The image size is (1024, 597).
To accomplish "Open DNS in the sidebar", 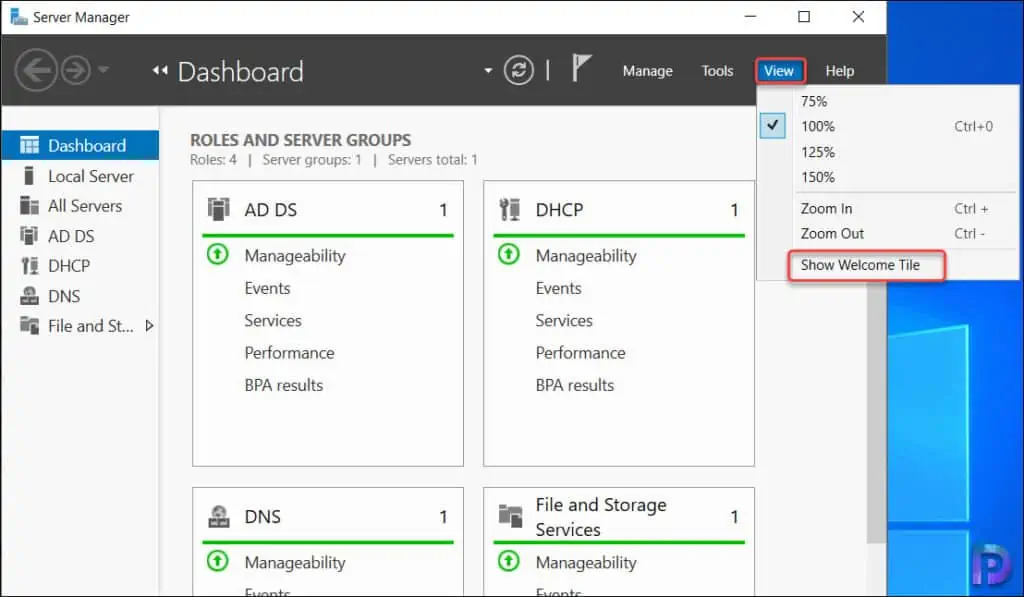I will coord(80,296).
